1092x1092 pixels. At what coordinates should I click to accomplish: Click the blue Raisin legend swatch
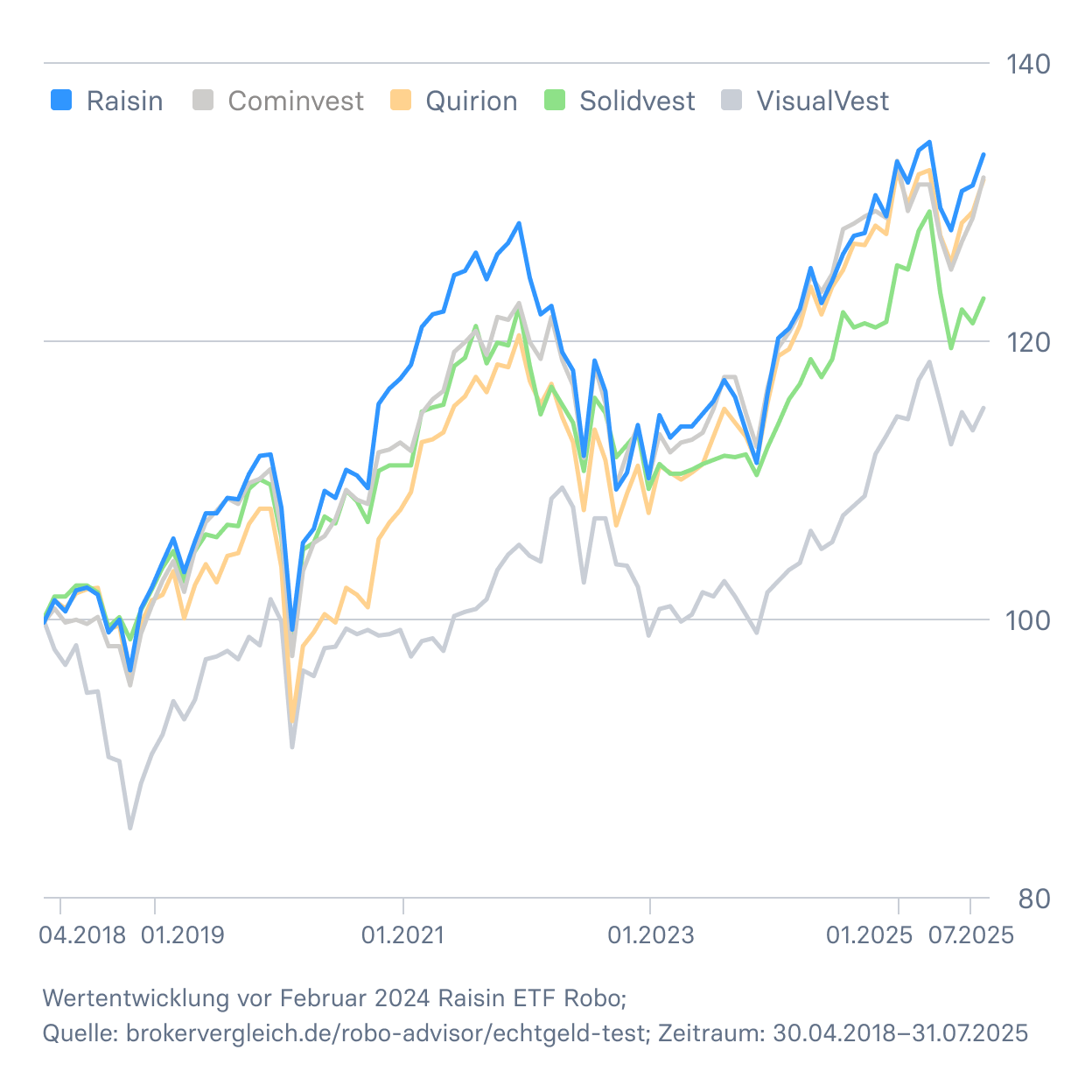pos(61,101)
